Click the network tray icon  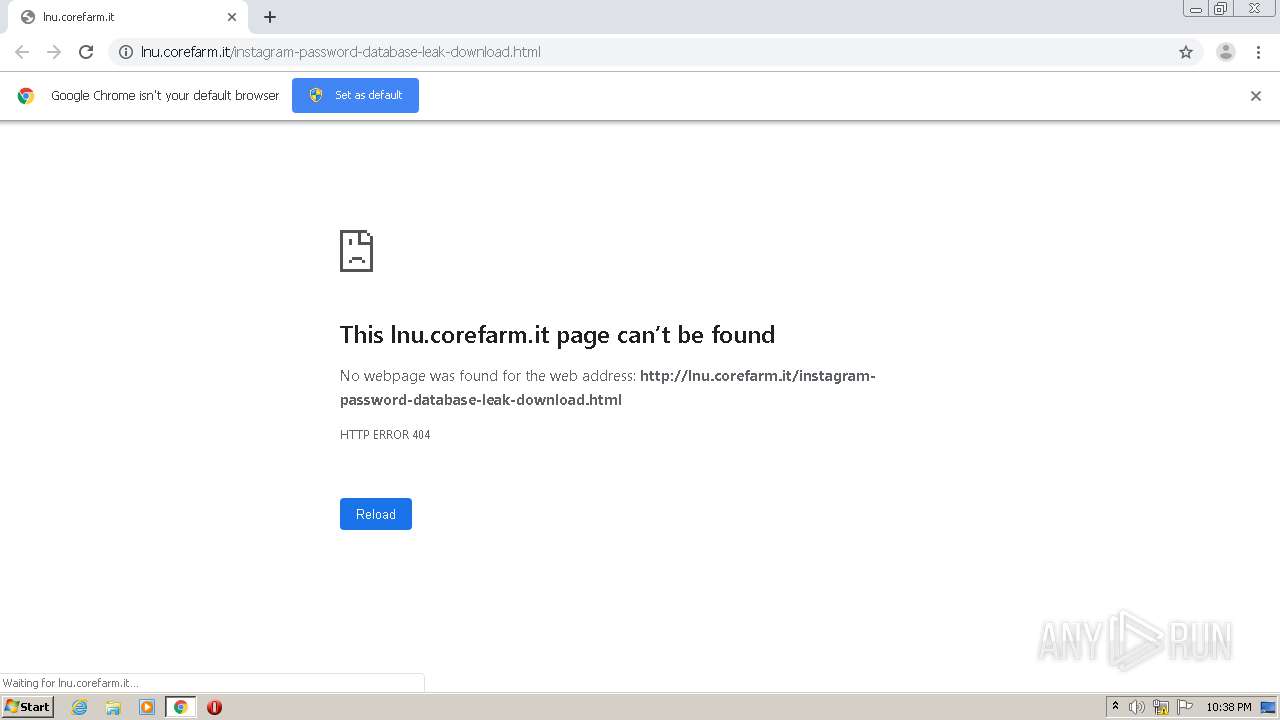click(x=1161, y=707)
